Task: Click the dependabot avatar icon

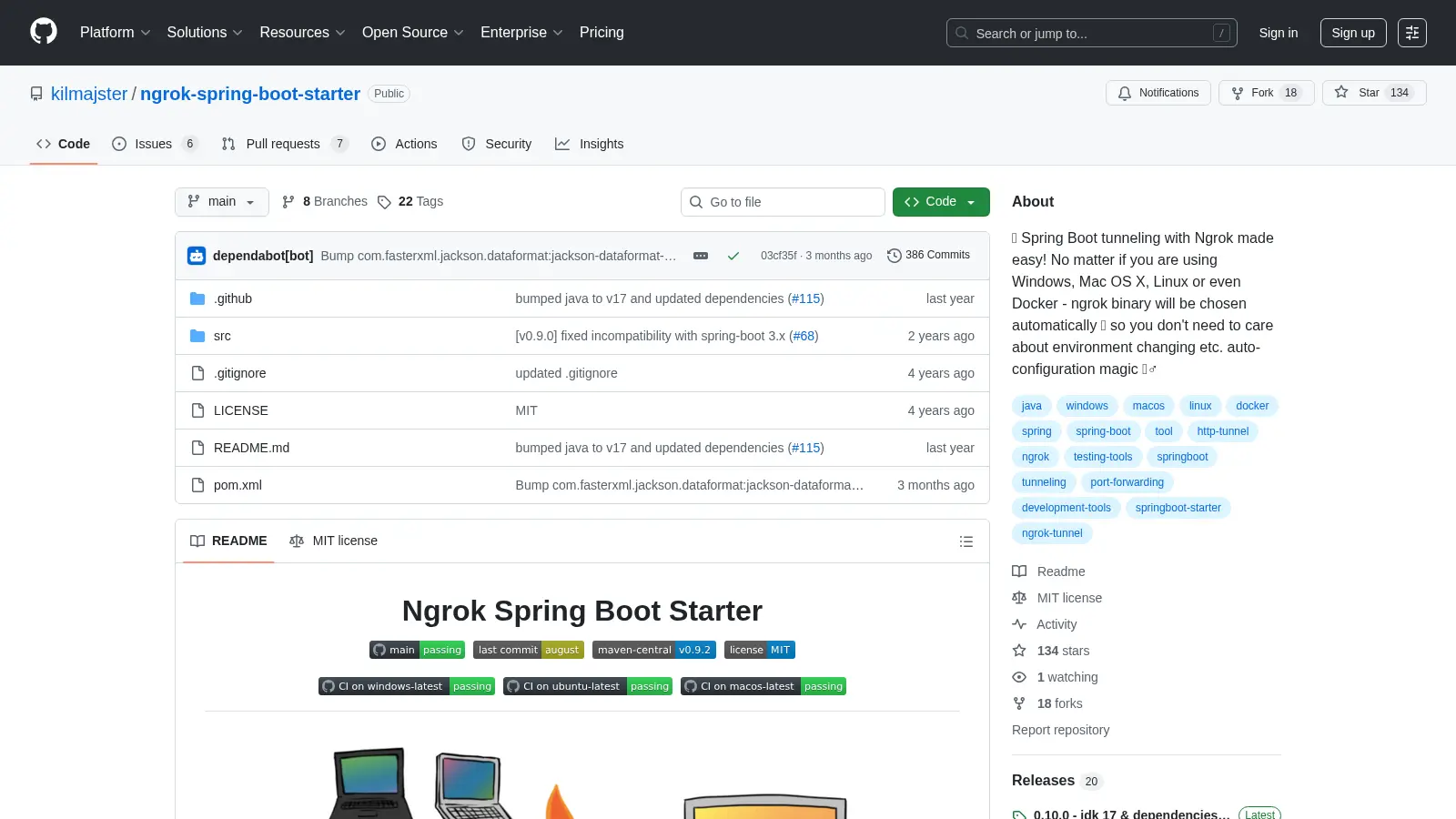Action: click(x=197, y=256)
